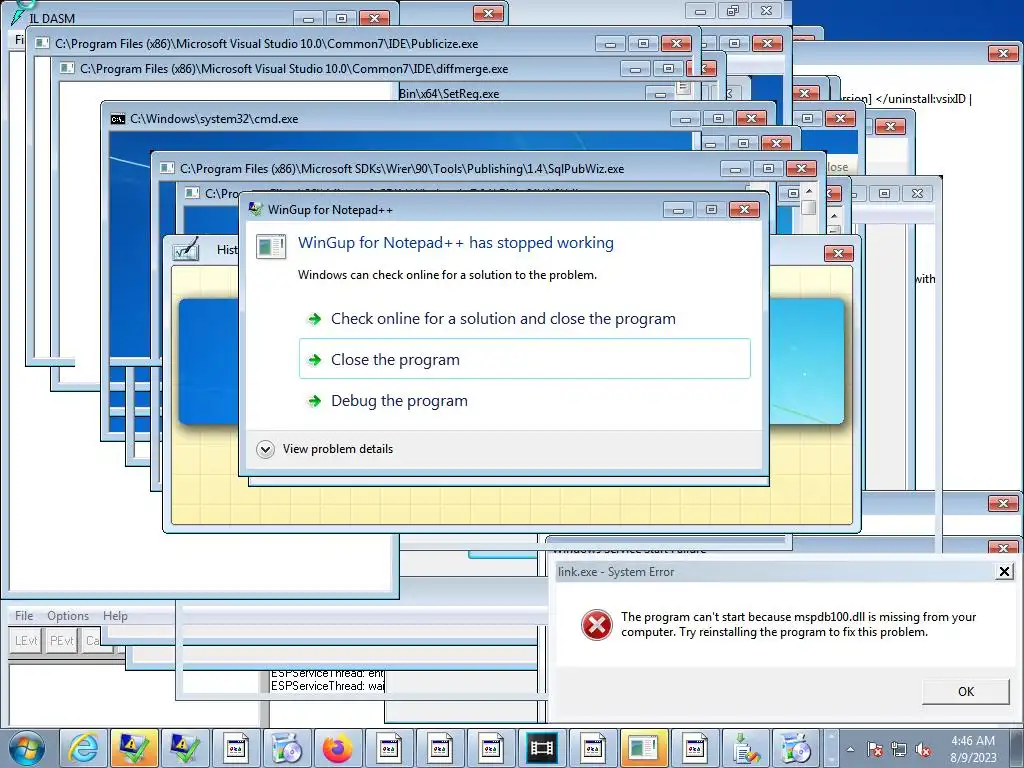Click the taskbar overflow scroll control
Image resolution: width=1024 pixels, height=768 pixels.
(831, 748)
